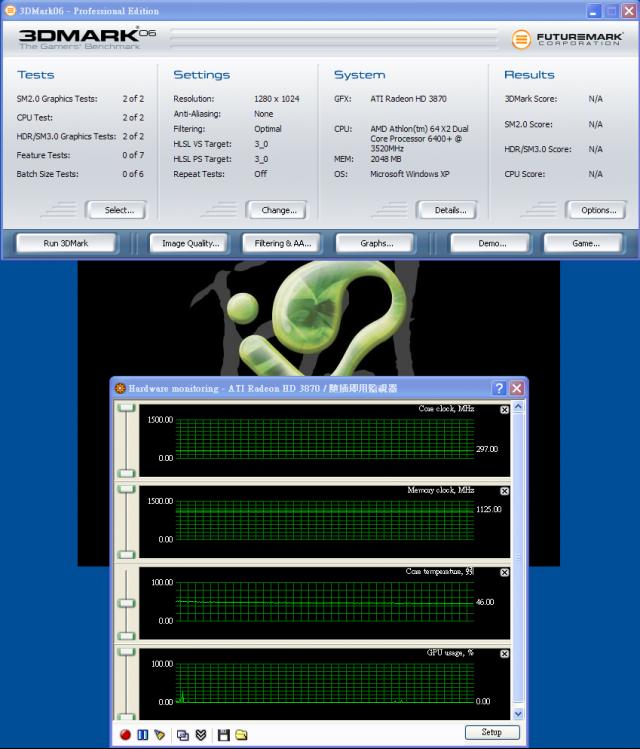The image size is (640, 749).
Task: Click the monitoring scrollbar down arrow
Action: coord(518,714)
